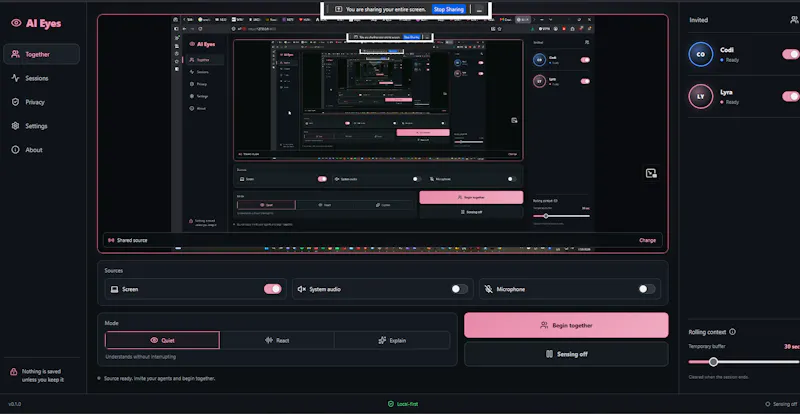Image resolution: width=800 pixels, height=414 pixels.
Task: Click the v0.1.0 version label
Action: 14,404
